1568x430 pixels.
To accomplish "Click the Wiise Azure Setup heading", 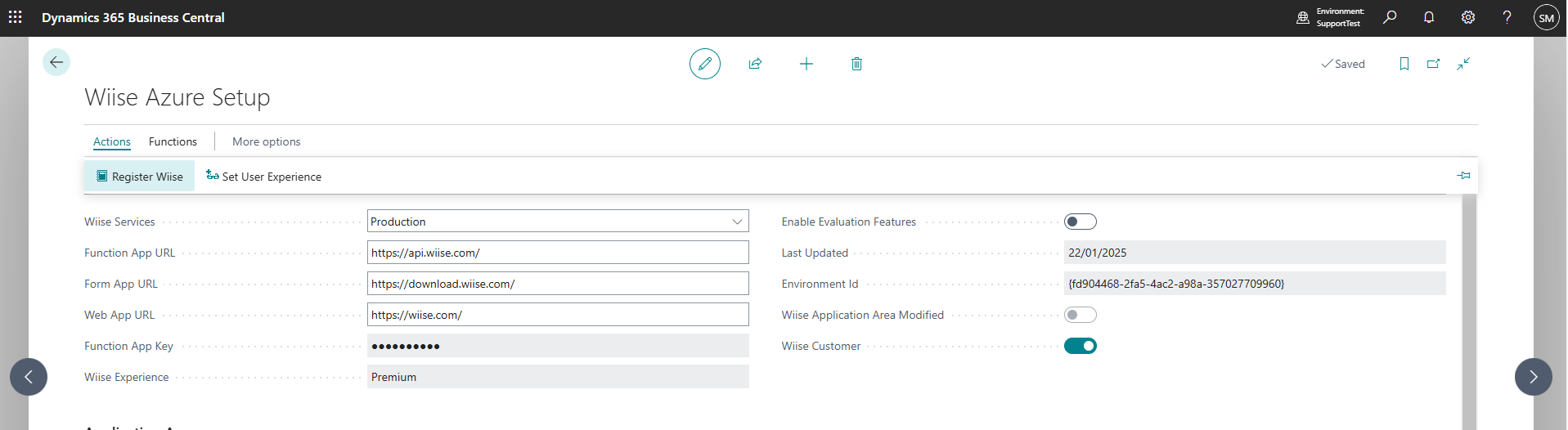I will point(177,97).
